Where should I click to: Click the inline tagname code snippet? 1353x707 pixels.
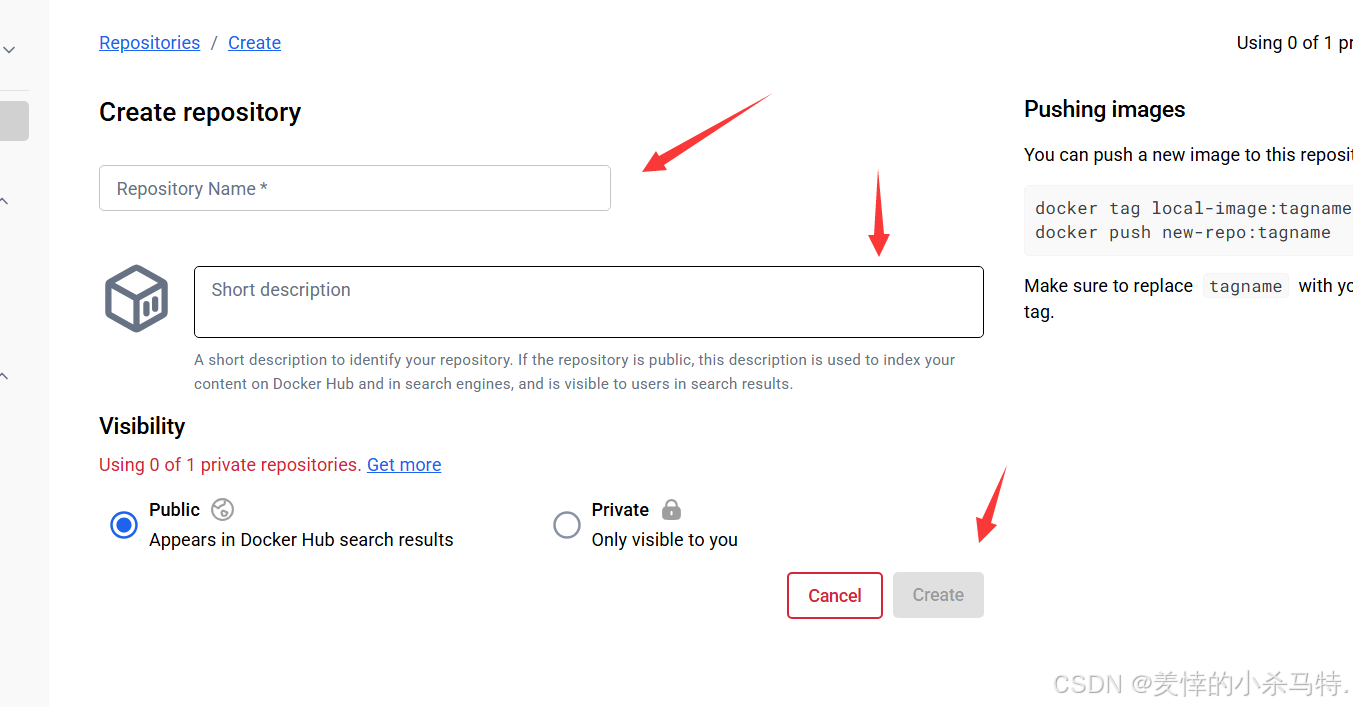pyautogui.click(x=1245, y=286)
